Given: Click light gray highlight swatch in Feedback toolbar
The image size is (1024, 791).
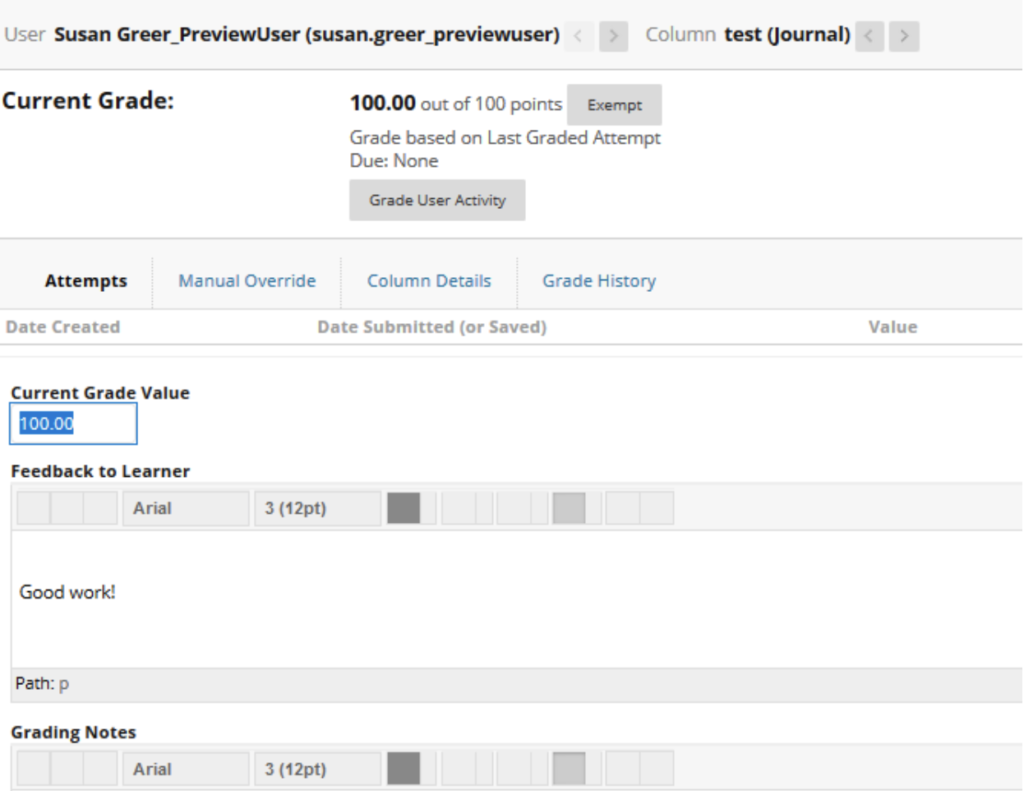Looking at the screenshot, I should pyautogui.click(x=568, y=508).
